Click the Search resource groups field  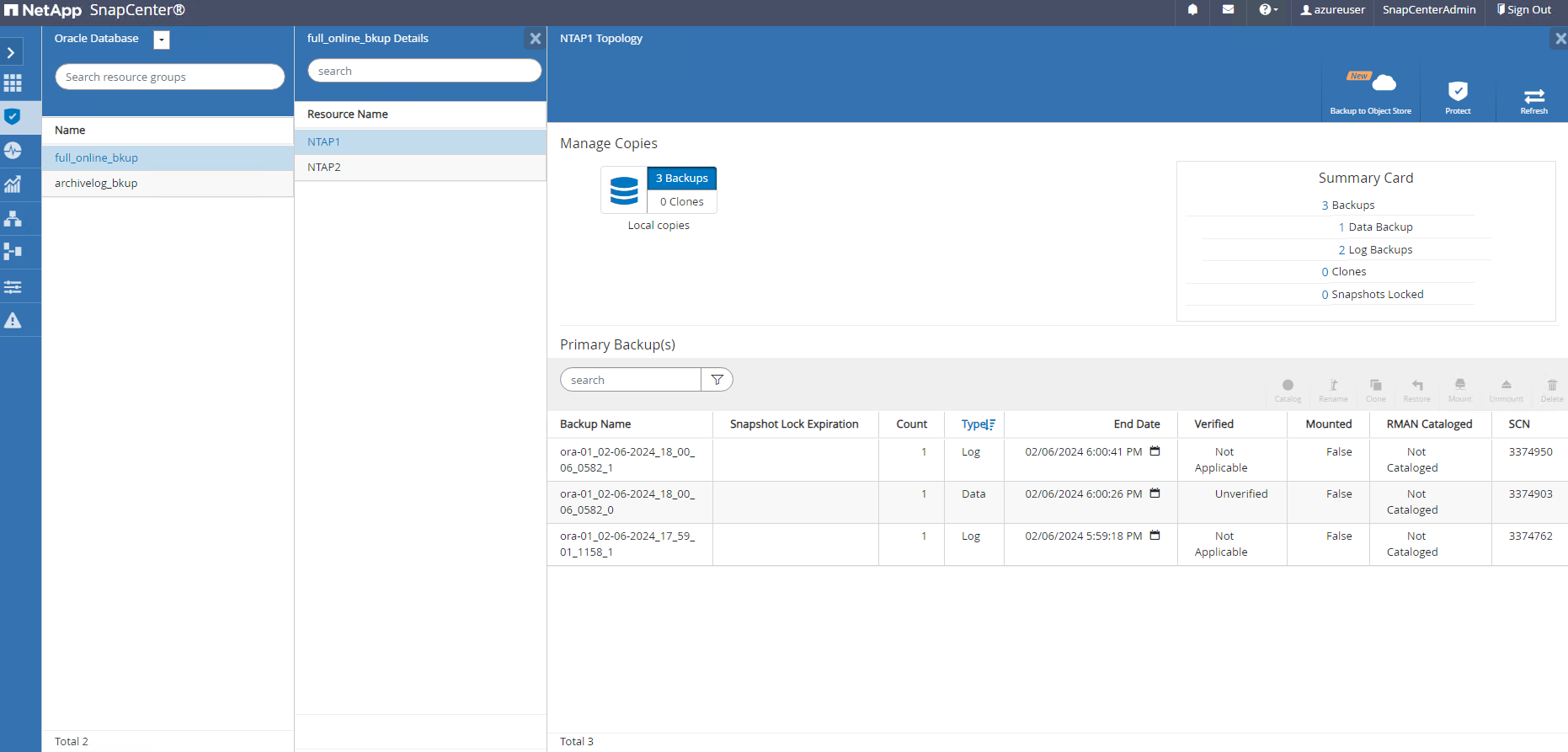click(169, 77)
